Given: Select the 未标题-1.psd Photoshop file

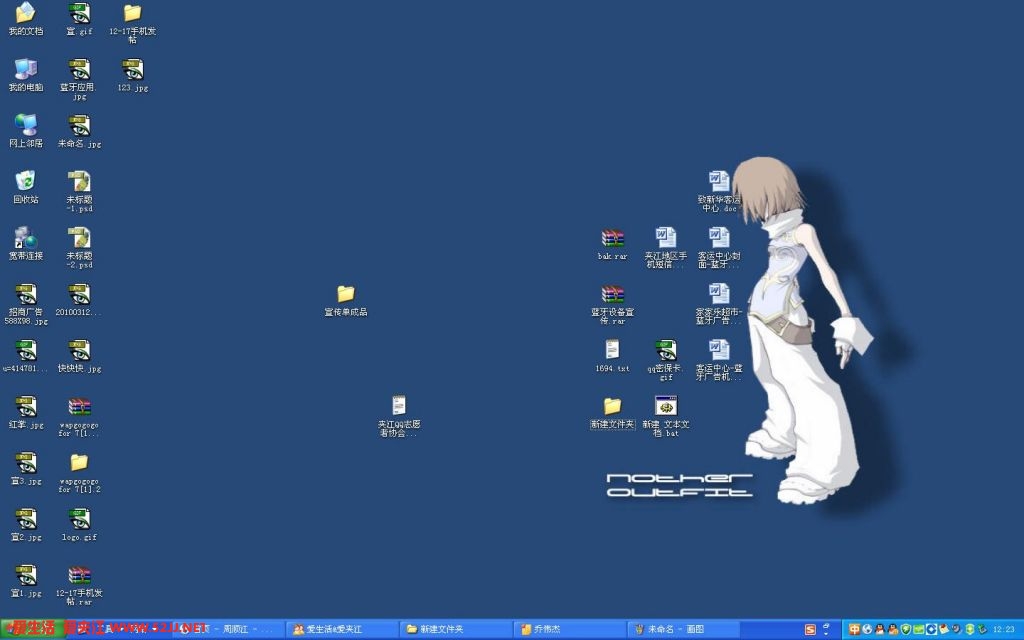Looking at the screenshot, I should pyautogui.click(x=79, y=191).
